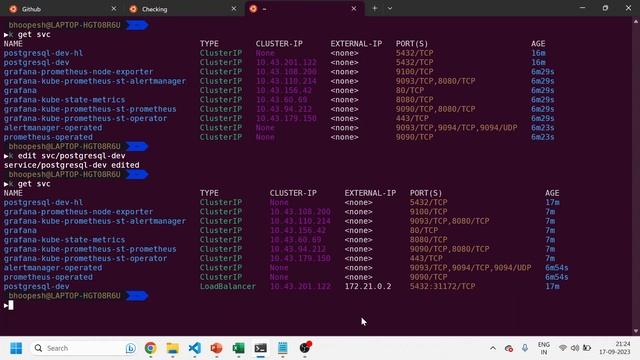
Task: Click the volume speaker tray icon
Action: click(575, 348)
